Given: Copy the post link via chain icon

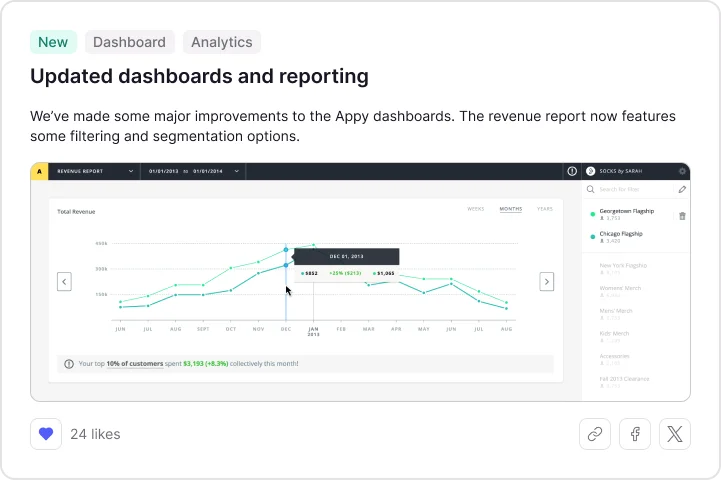Looking at the screenshot, I should click(595, 434).
